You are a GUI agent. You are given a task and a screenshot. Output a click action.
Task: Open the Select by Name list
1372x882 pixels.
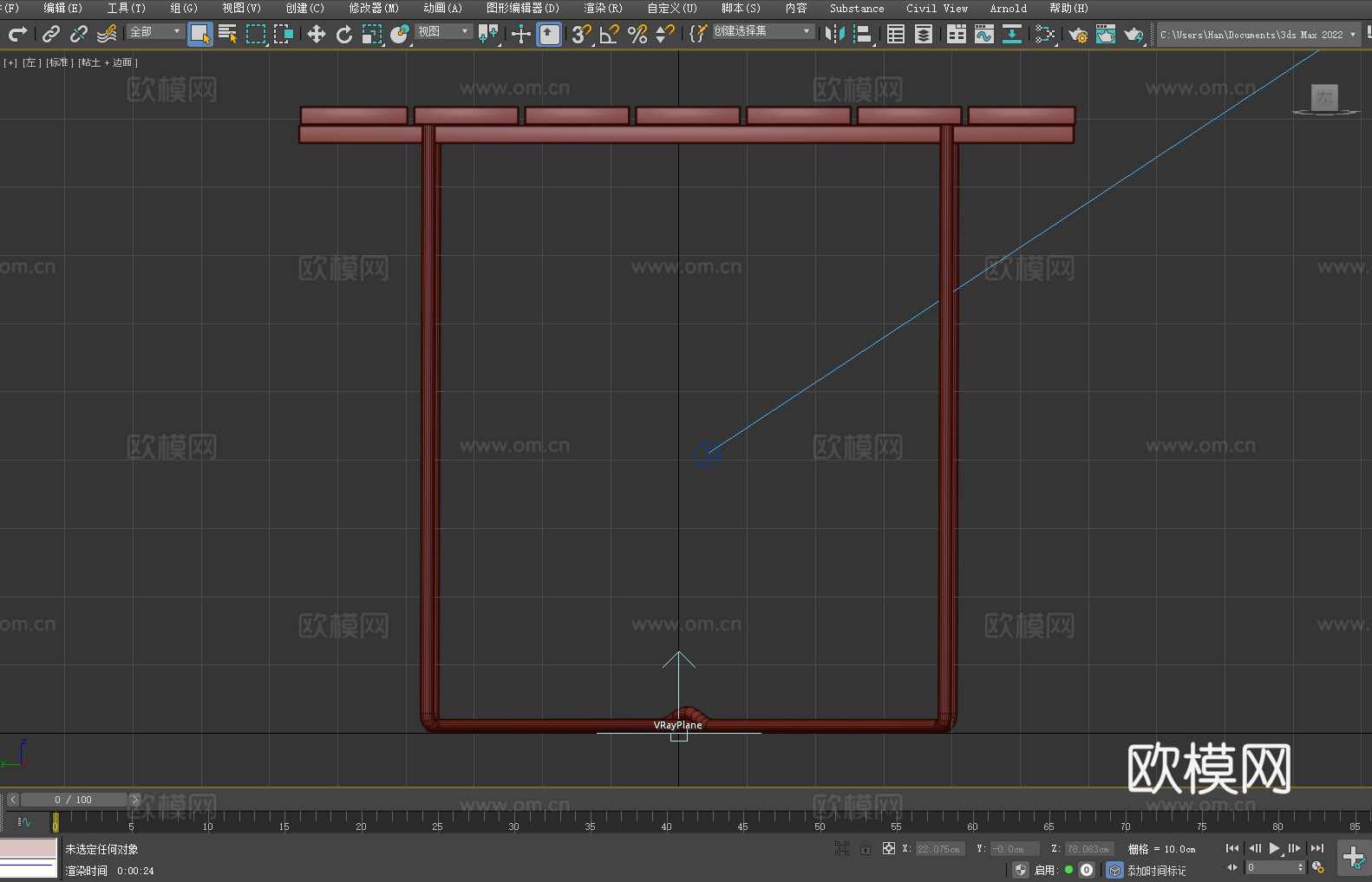(228, 34)
